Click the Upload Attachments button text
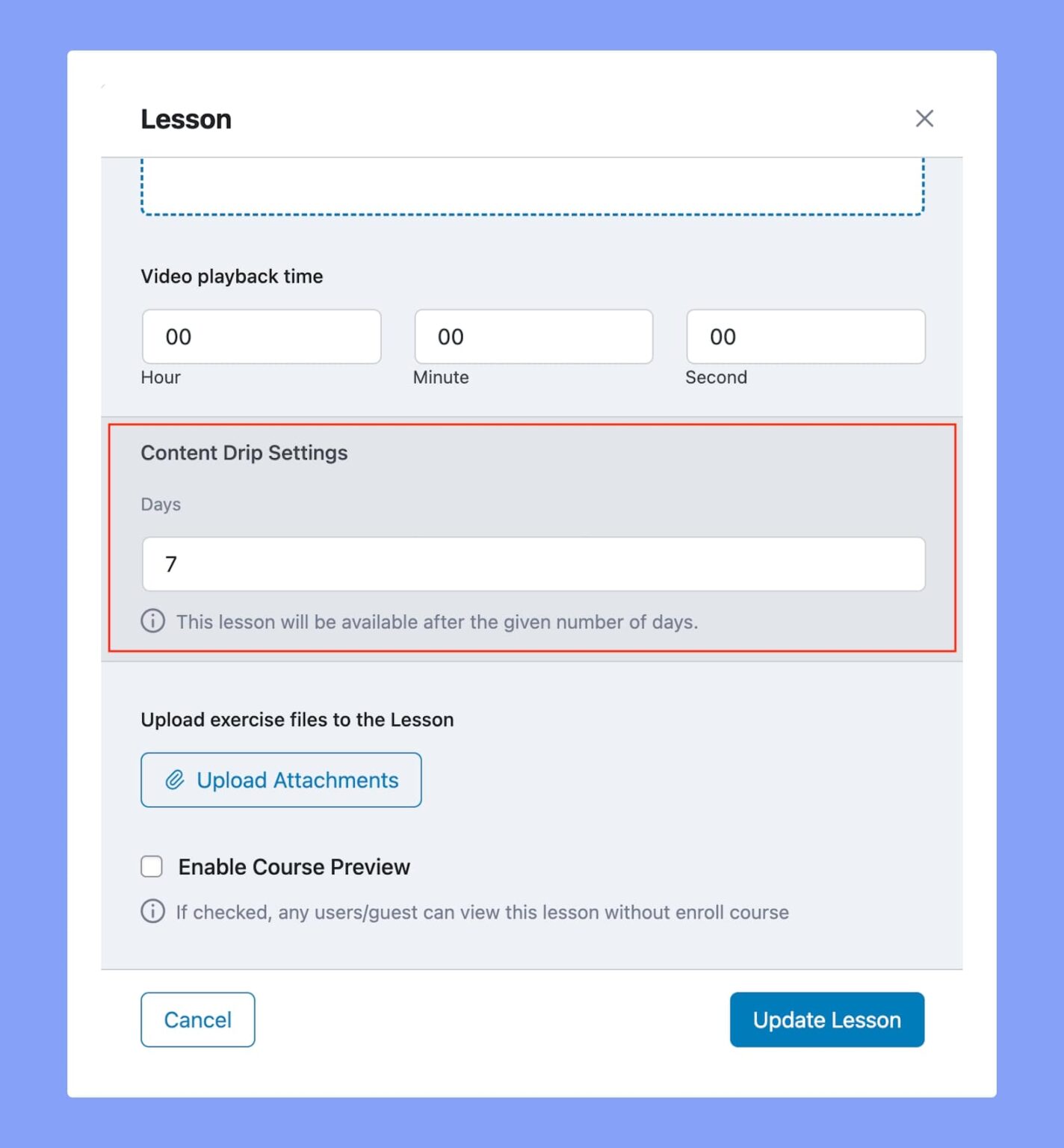This screenshot has width=1064, height=1148. click(297, 780)
